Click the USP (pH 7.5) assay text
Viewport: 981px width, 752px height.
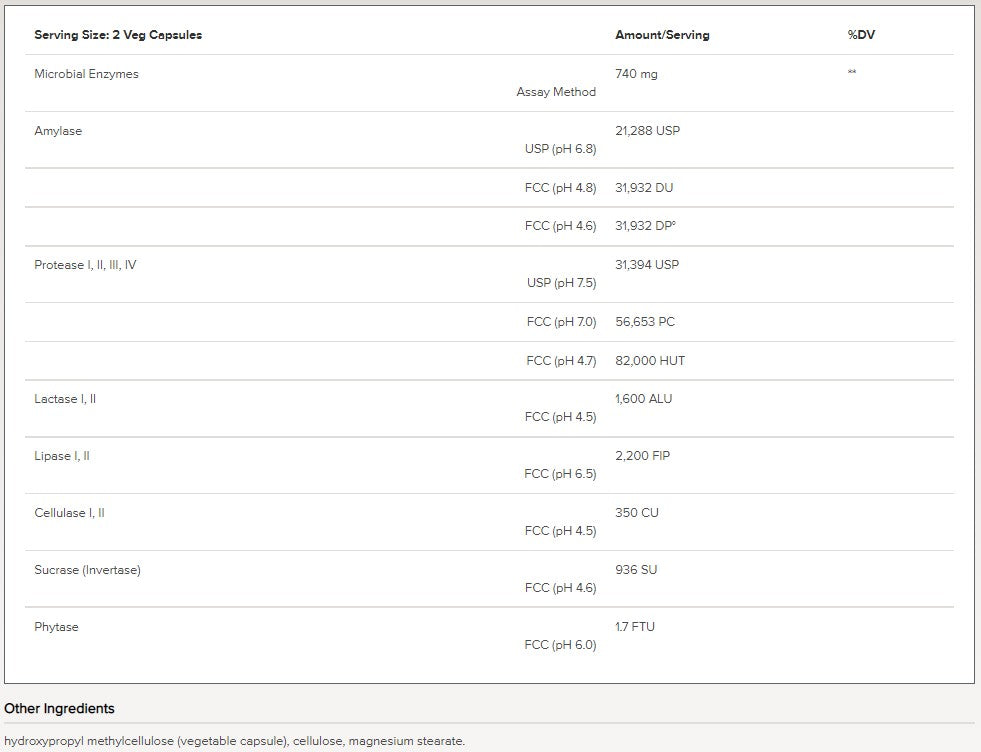[561, 283]
